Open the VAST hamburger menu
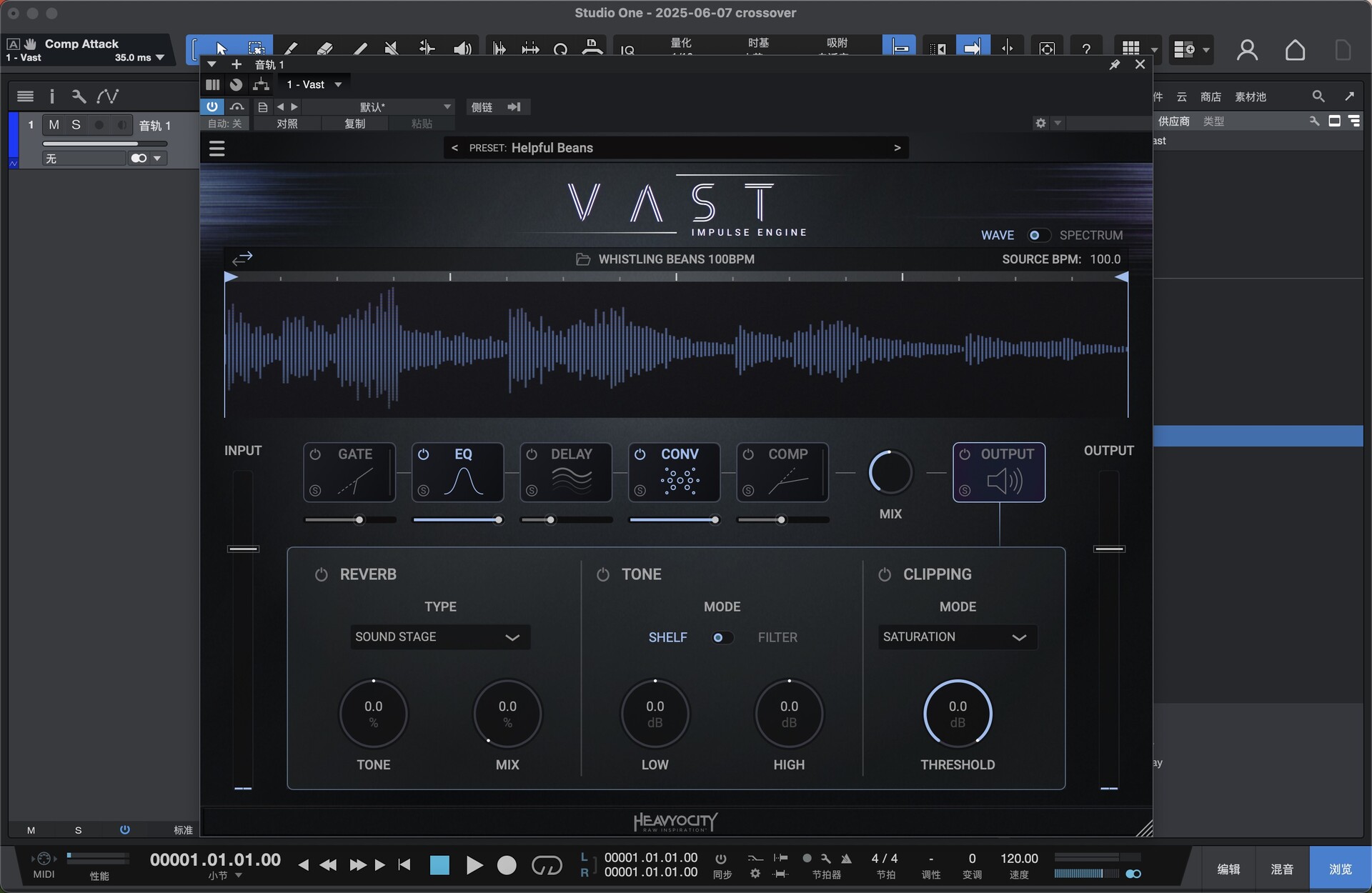Viewport: 1372px width, 893px height. (x=217, y=149)
